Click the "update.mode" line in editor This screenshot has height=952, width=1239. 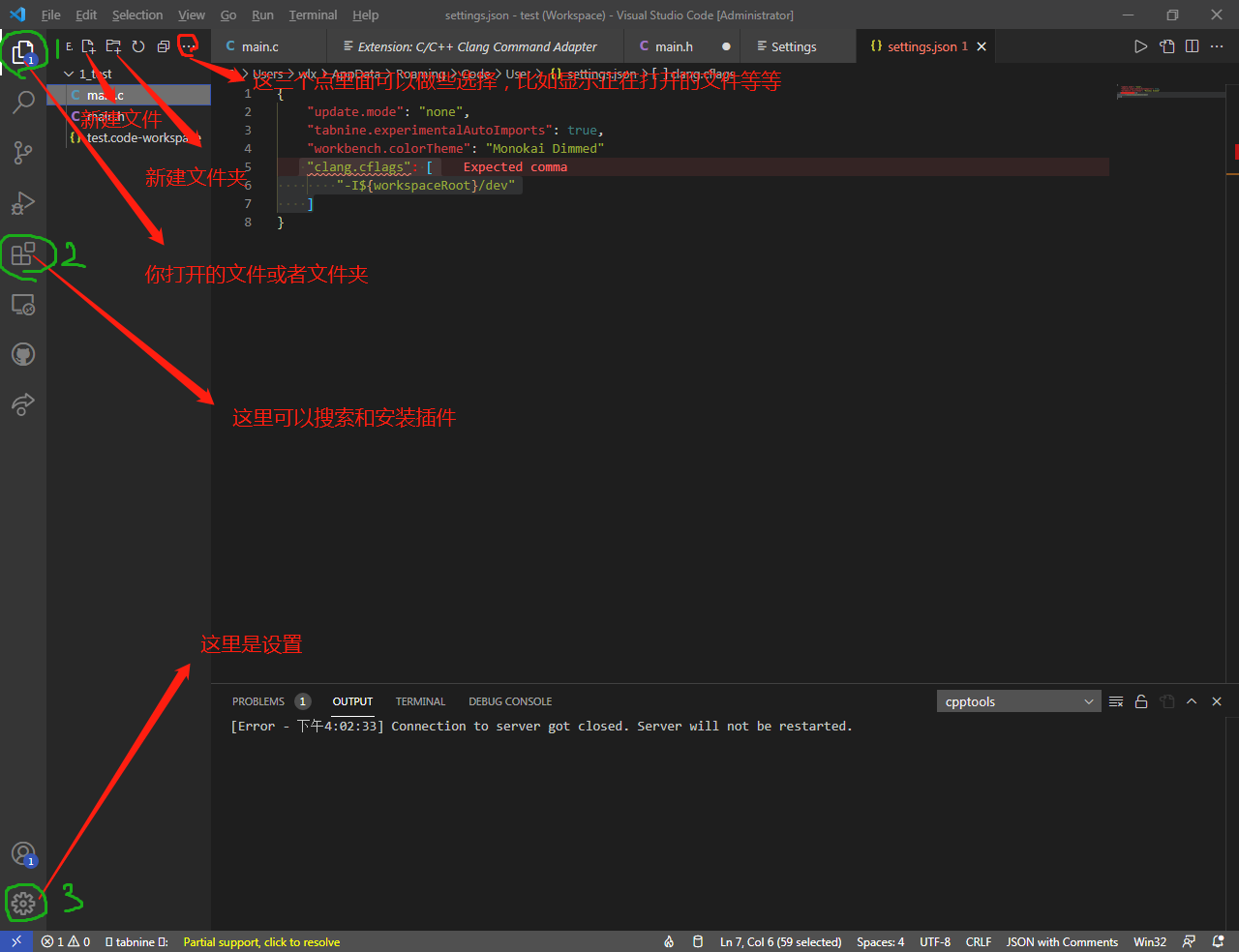387,111
